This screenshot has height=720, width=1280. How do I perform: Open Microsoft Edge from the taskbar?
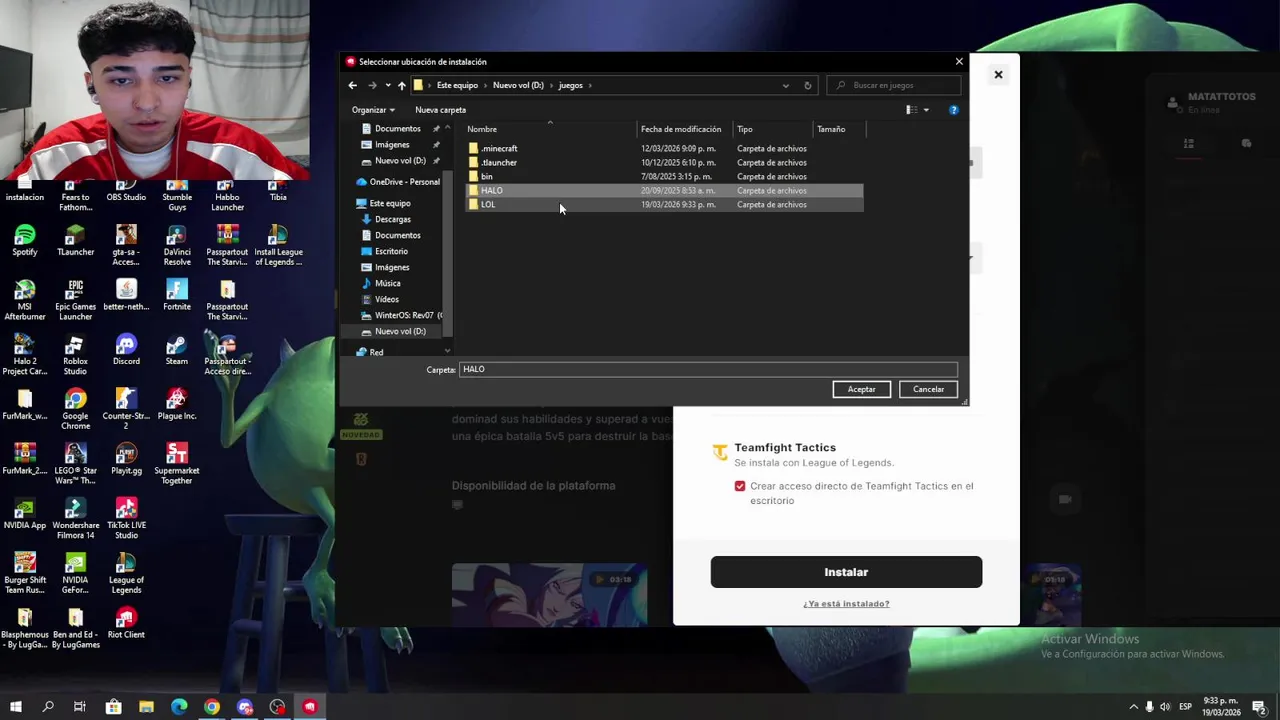click(179, 707)
